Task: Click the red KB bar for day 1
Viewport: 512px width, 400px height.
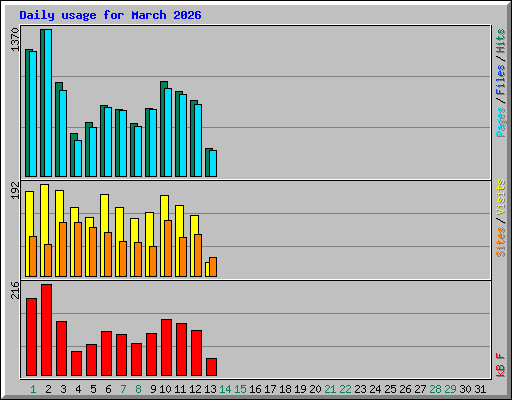Action: 31,337
